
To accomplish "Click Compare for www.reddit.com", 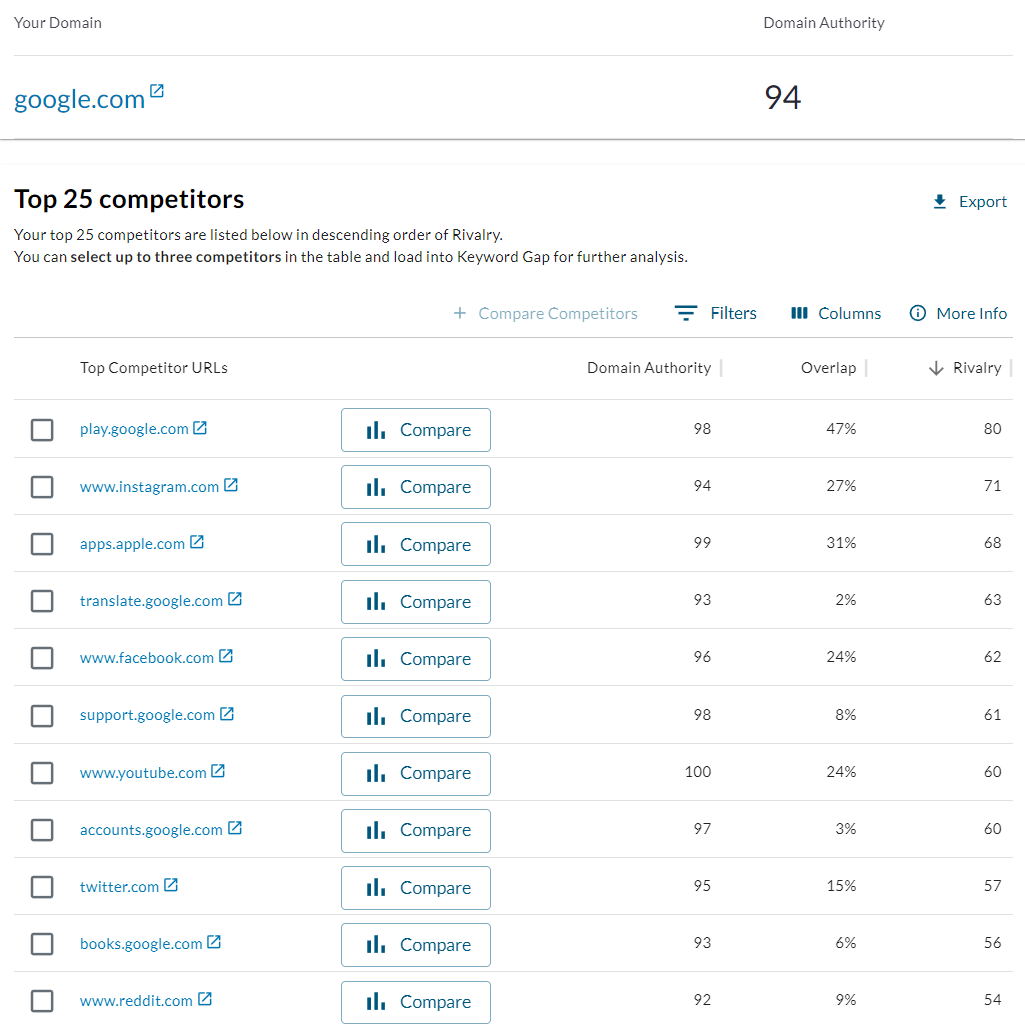I will coord(416,1002).
